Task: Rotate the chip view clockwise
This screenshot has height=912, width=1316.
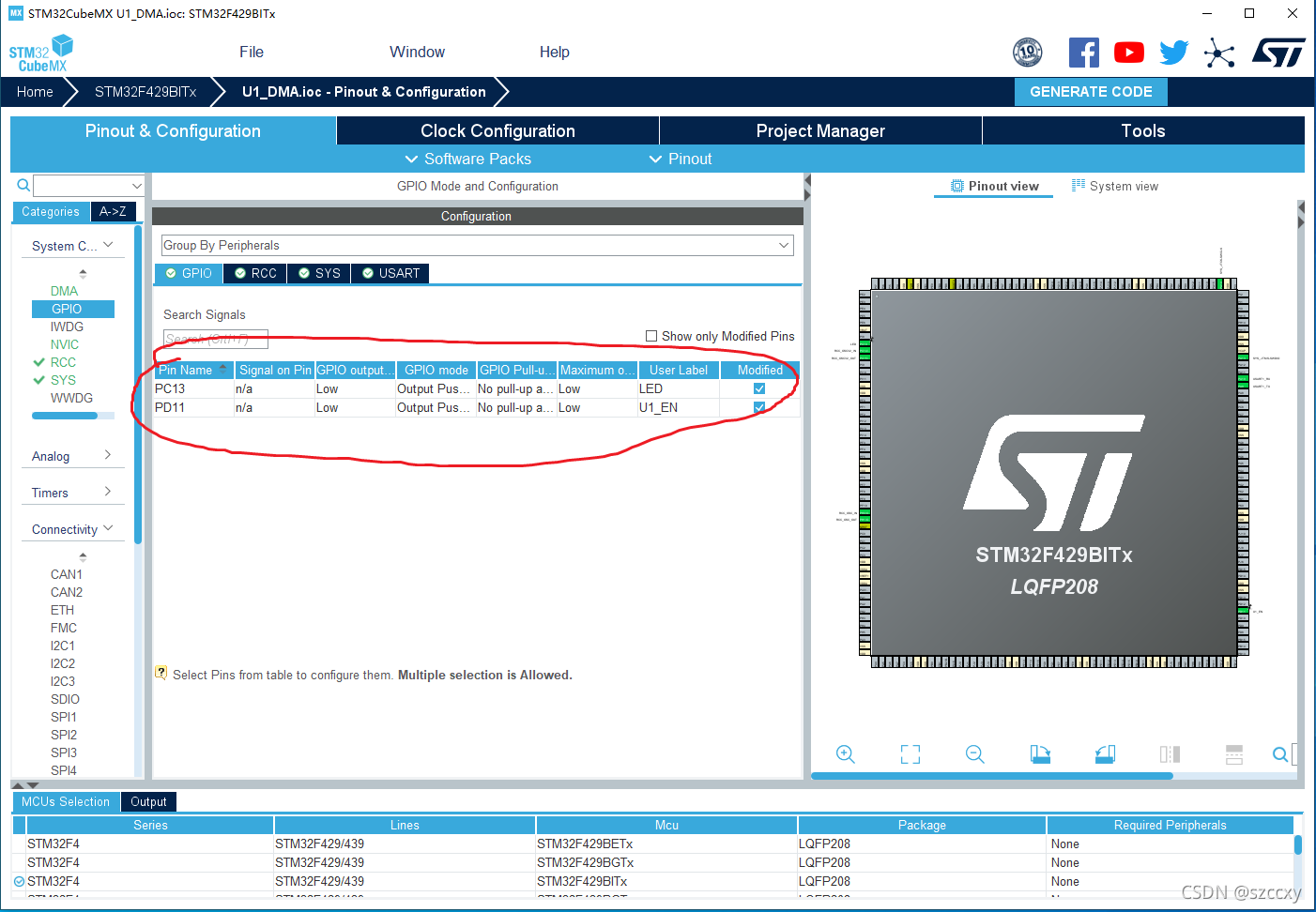Action: (1040, 754)
